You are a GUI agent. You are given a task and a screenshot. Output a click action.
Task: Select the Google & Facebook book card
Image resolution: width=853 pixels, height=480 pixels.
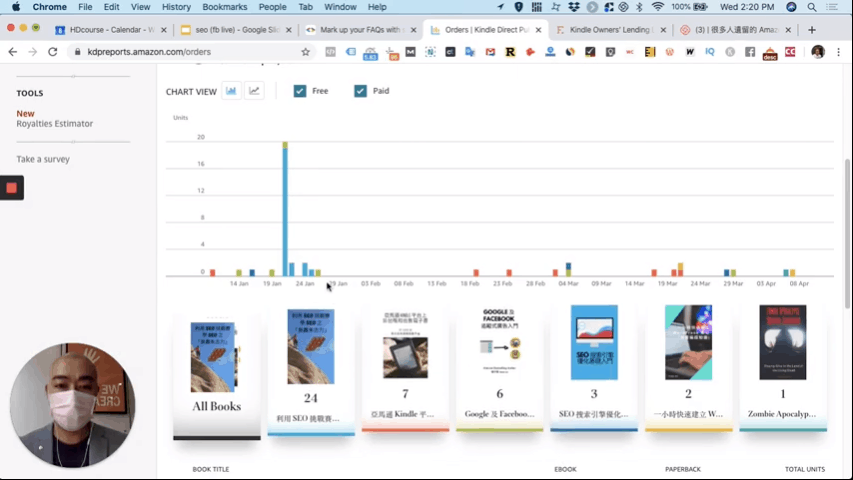[x=499, y=368]
